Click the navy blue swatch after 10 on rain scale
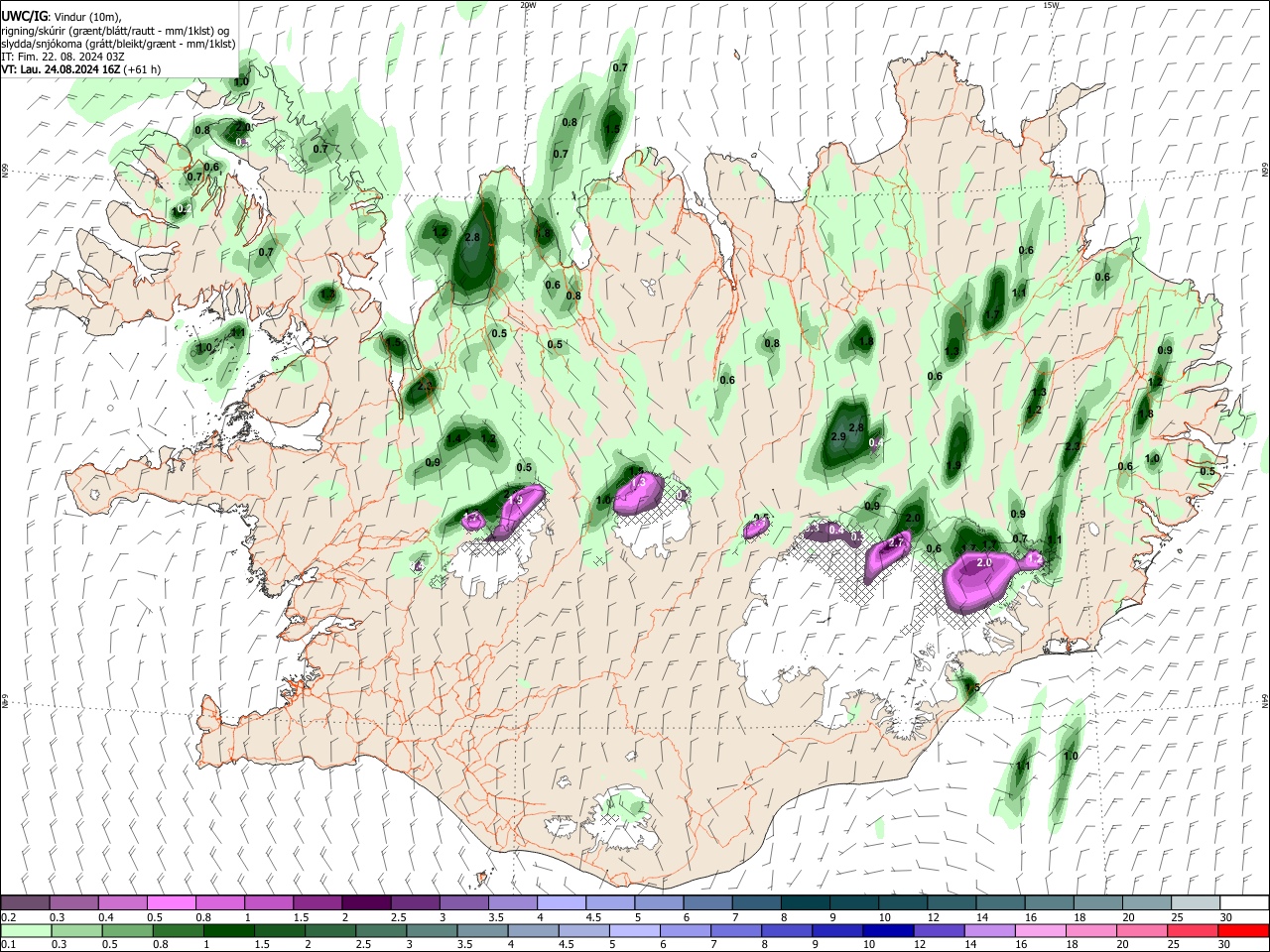 887,931
